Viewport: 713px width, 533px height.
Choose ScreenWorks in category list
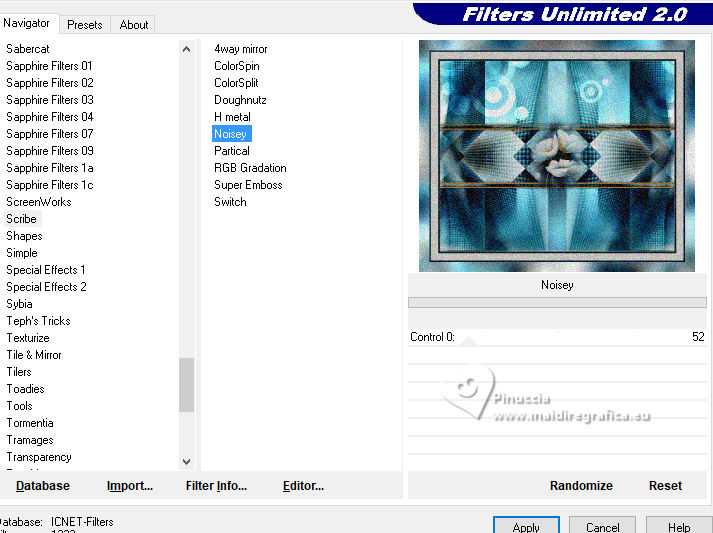39,202
